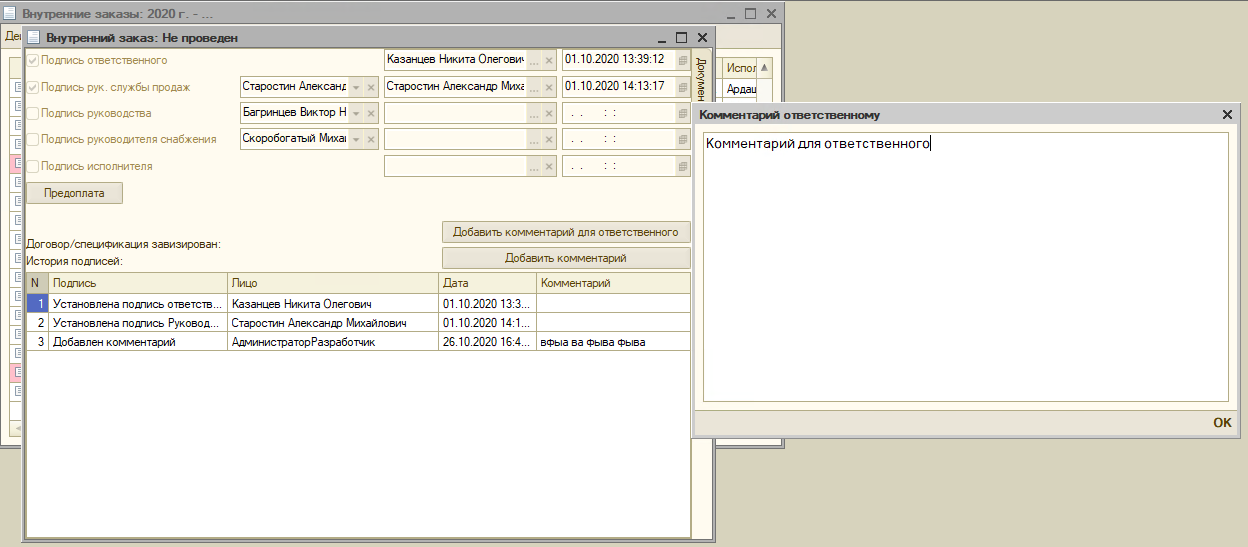Click the comment cell вфыа ва фыва фыва
Screen dimensions: 1248x547
tap(613, 342)
